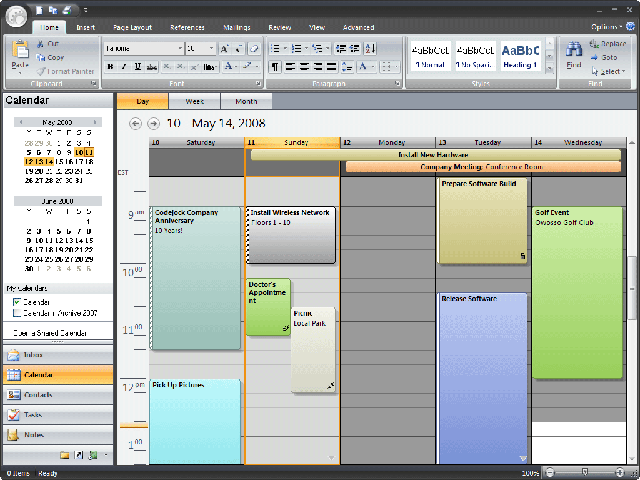The image size is (640, 480).
Task: Click the zoom slider handle
Action: click(585, 473)
